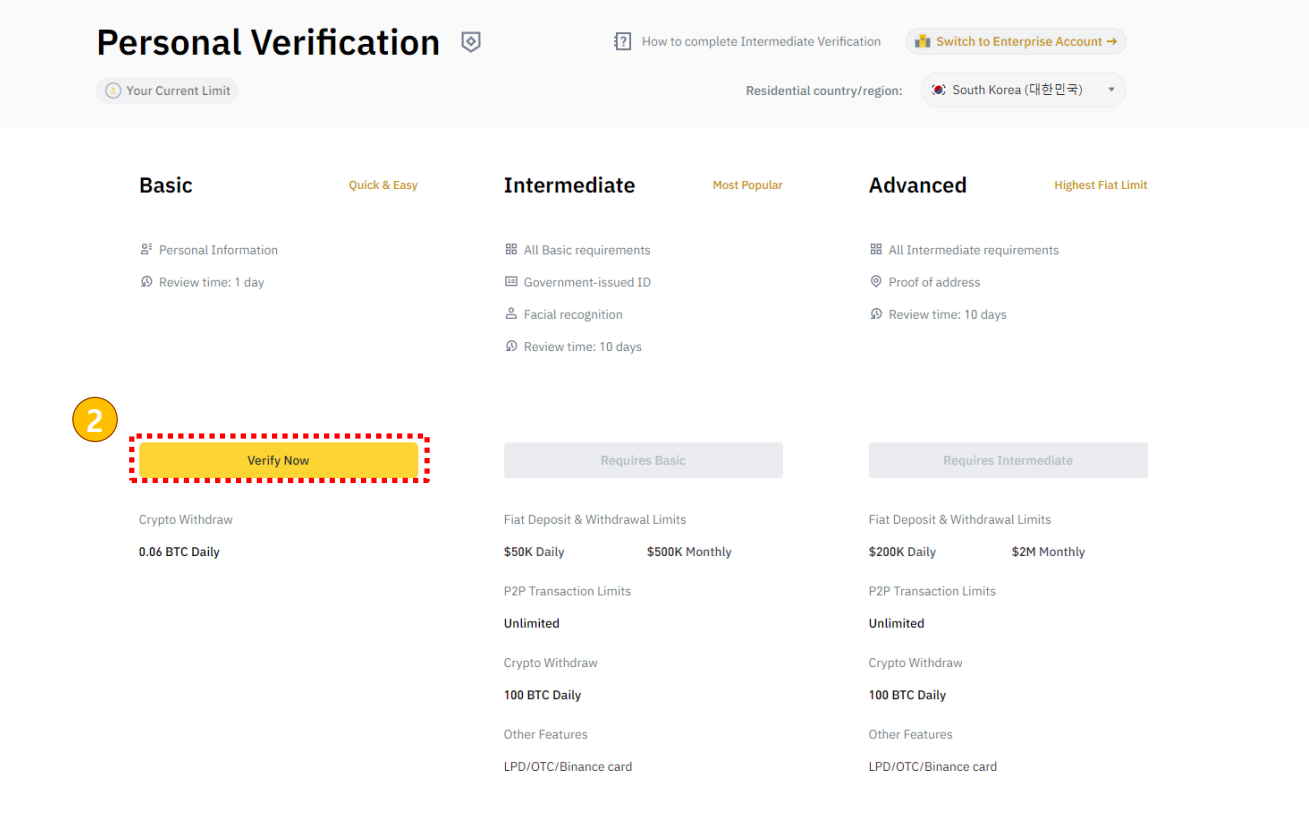Open How to complete Intermediate Verification link
This screenshot has height=830, width=1309.
pos(761,42)
